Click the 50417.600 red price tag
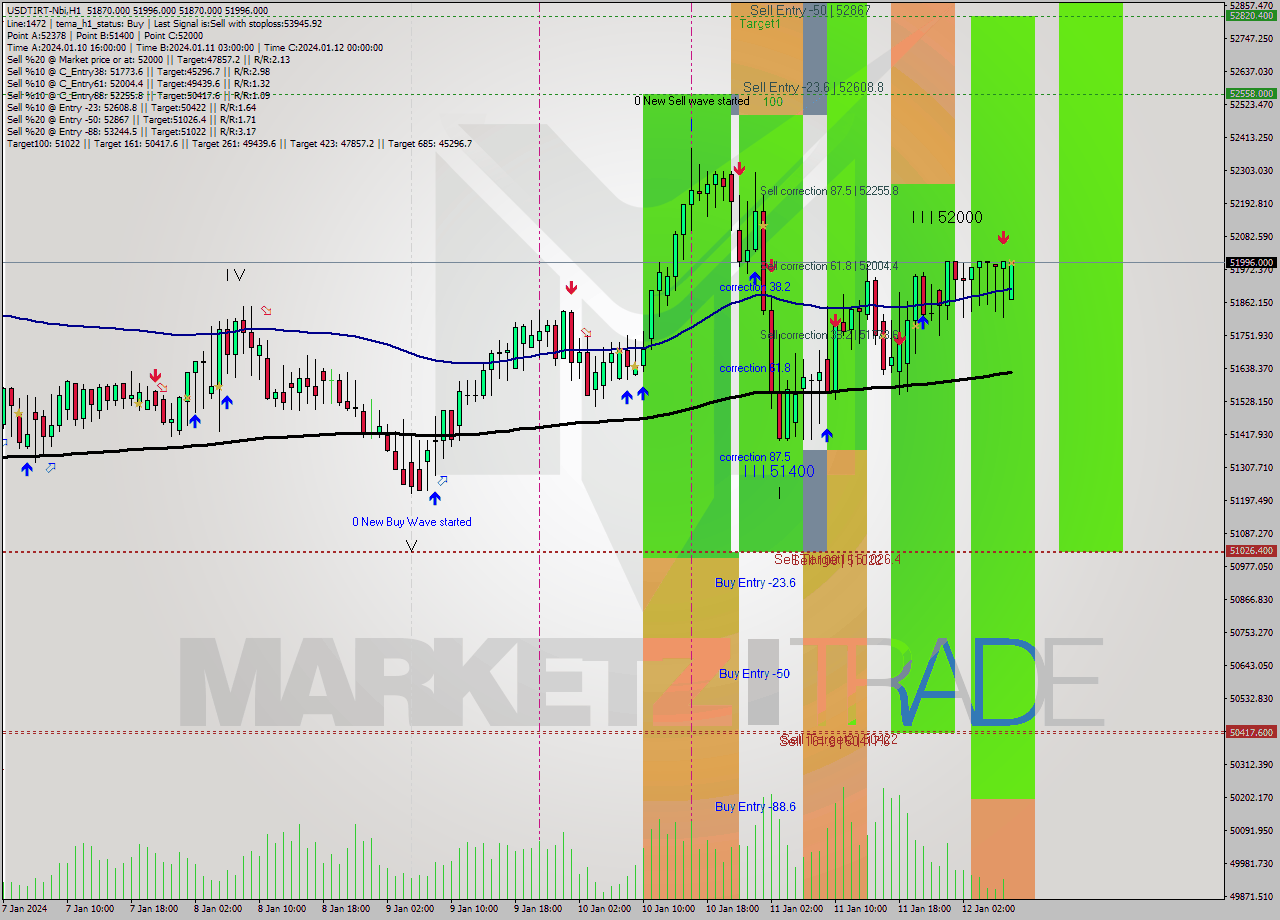Image resolution: width=1280 pixels, height=920 pixels. (x=1251, y=732)
